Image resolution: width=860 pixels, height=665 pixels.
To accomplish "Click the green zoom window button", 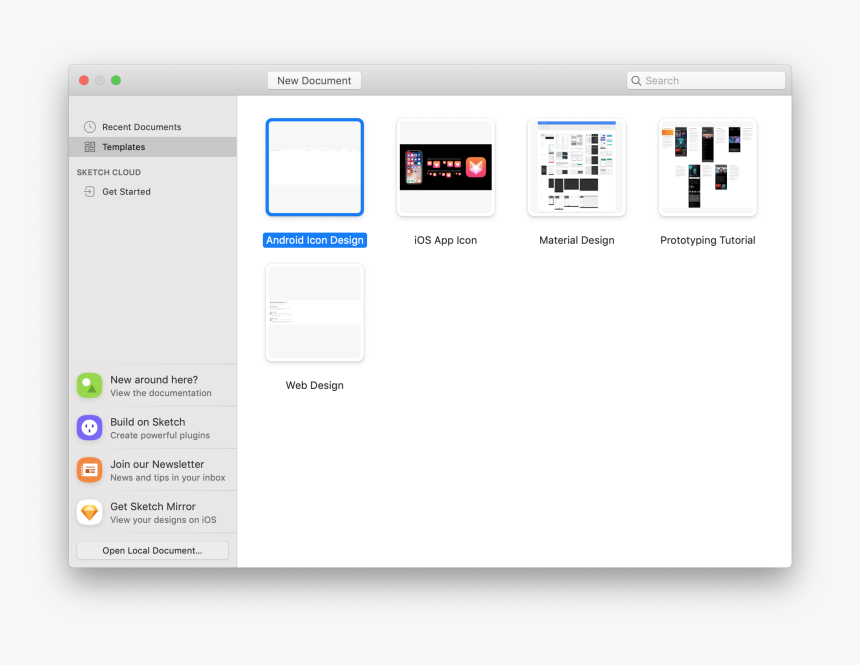I will pyautogui.click(x=116, y=80).
